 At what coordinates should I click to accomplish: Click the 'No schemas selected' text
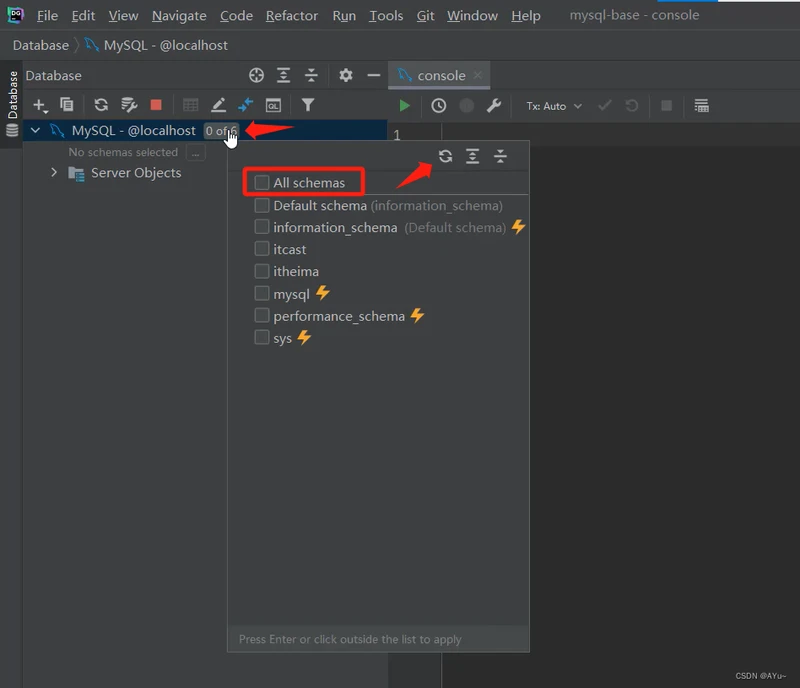pyautogui.click(x=123, y=152)
